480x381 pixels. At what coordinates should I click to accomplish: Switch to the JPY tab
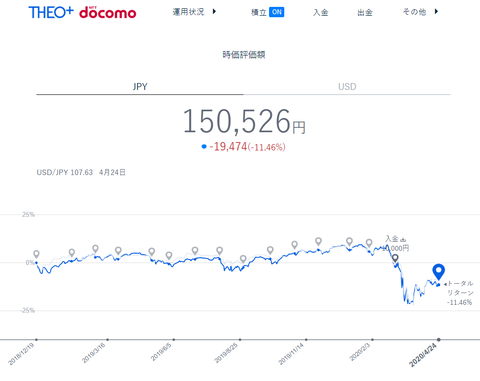[140, 87]
